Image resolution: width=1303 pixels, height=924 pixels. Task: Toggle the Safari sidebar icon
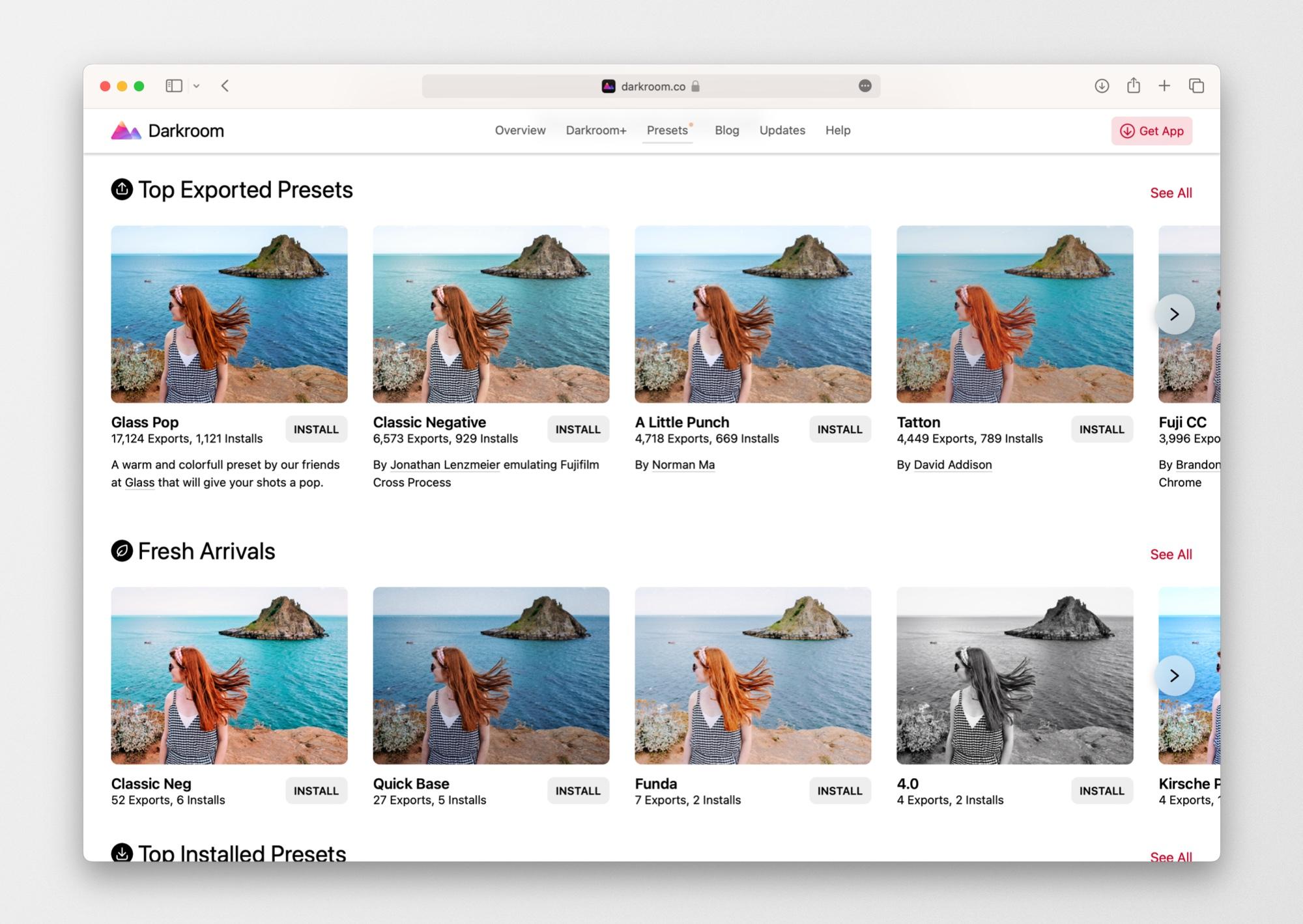[x=173, y=85]
